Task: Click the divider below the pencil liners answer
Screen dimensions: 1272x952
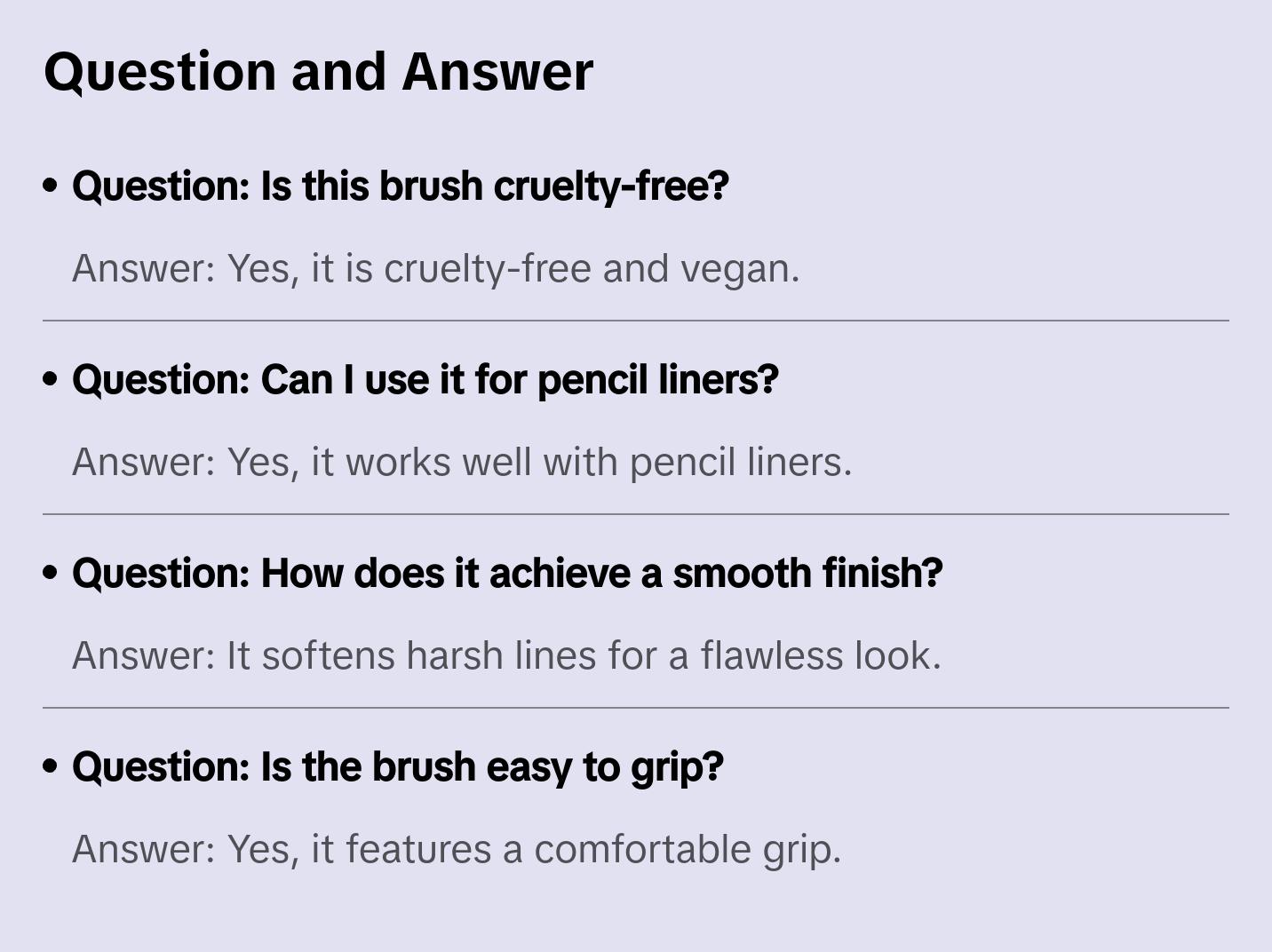Action: pyautogui.click(x=635, y=514)
